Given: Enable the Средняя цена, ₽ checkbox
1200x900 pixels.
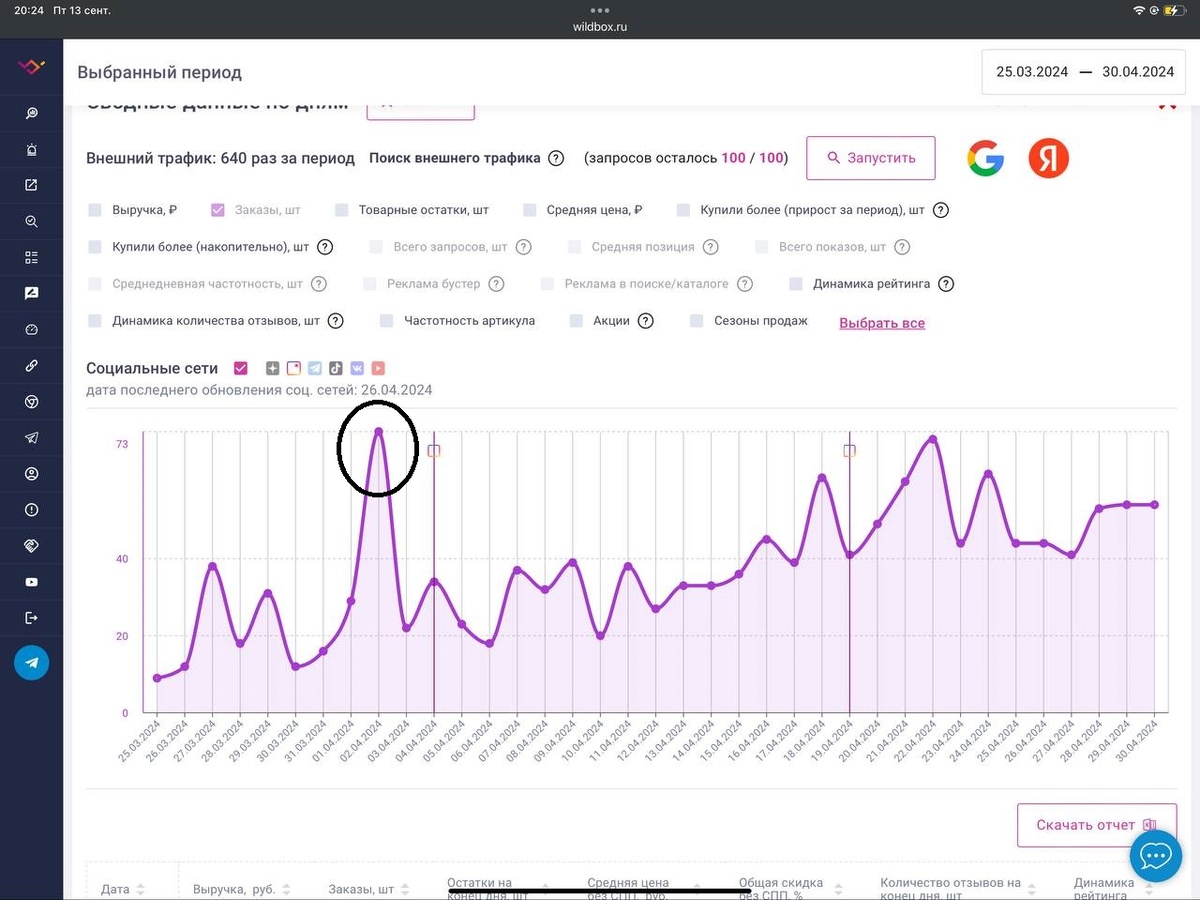Looking at the screenshot, I should [529, 210].
